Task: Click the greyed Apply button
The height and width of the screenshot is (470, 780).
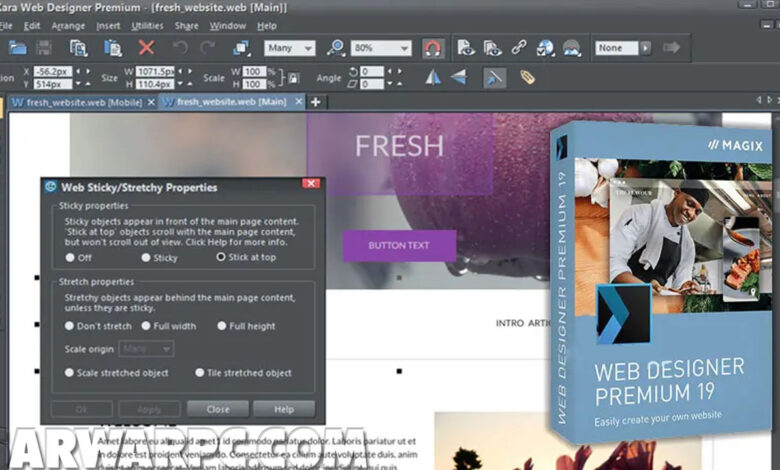Action: [x=149, y=409]
